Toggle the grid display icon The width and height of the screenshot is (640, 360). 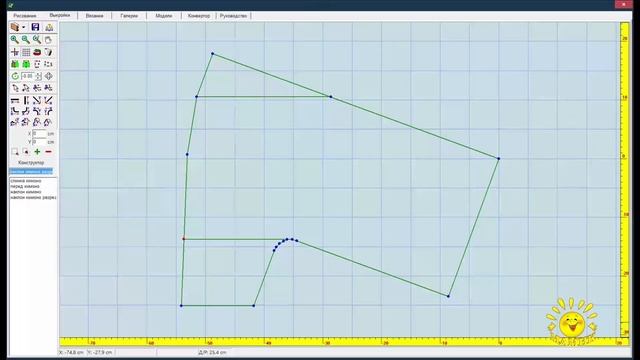[x=26, y=52]
